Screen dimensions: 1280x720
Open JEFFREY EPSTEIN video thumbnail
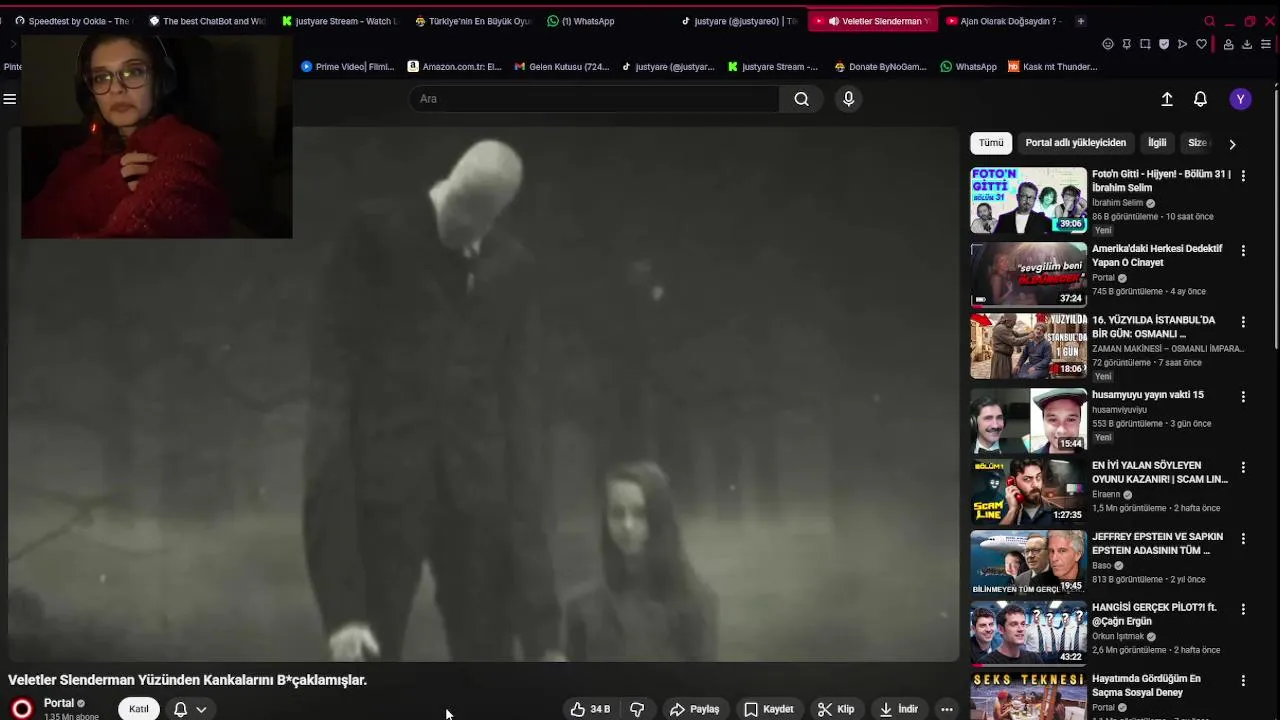[x=1028, y=562]
